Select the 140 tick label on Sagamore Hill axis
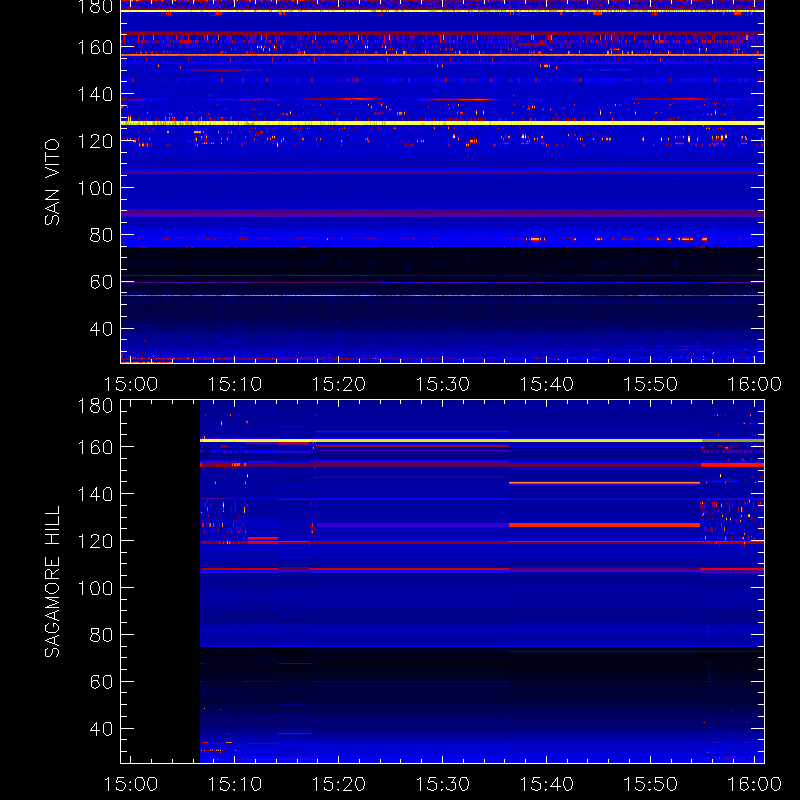This screenshot has height=800, width=800. click(95, 494)
